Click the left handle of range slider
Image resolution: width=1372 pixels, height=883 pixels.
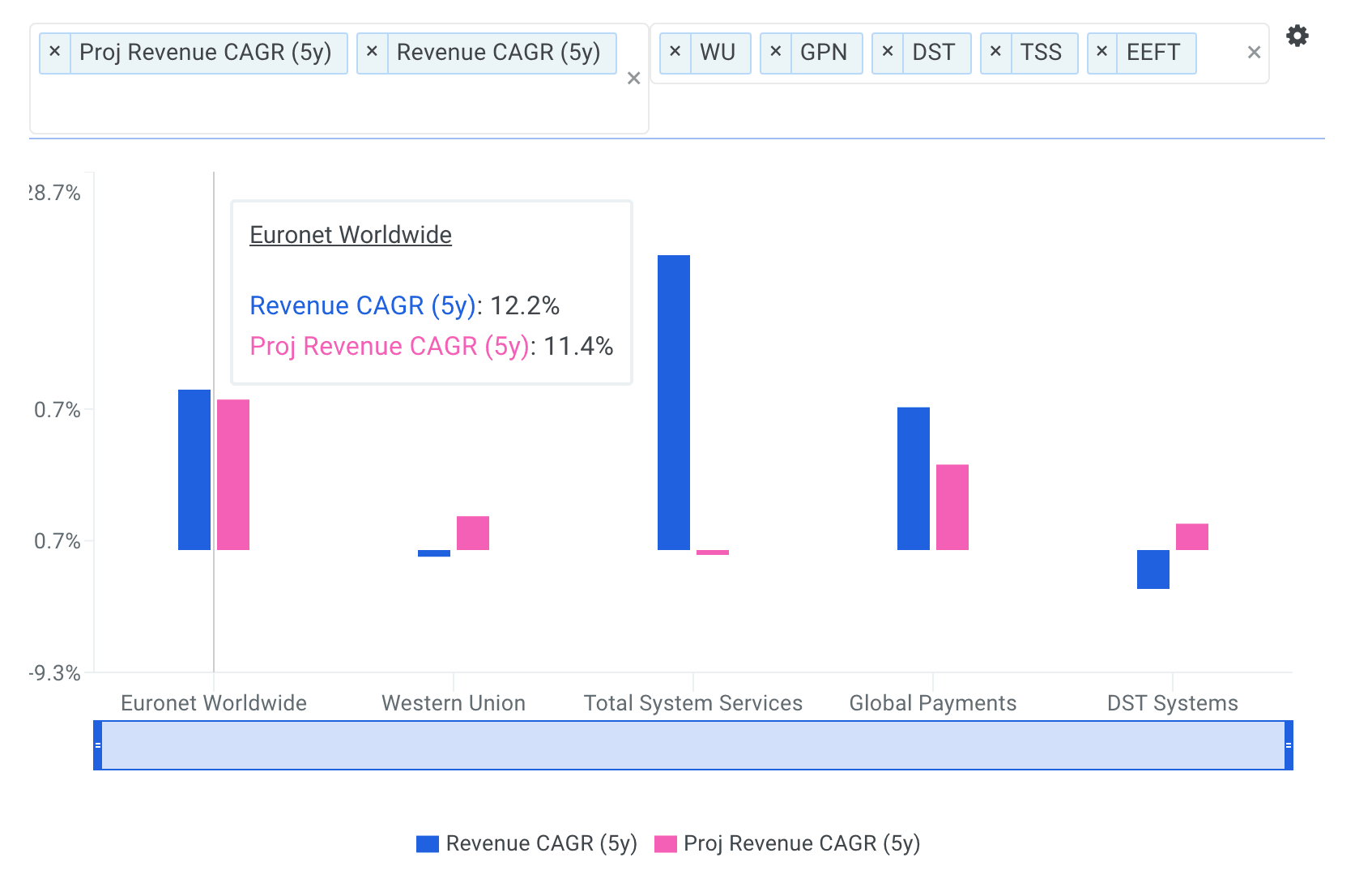[98, 745]
